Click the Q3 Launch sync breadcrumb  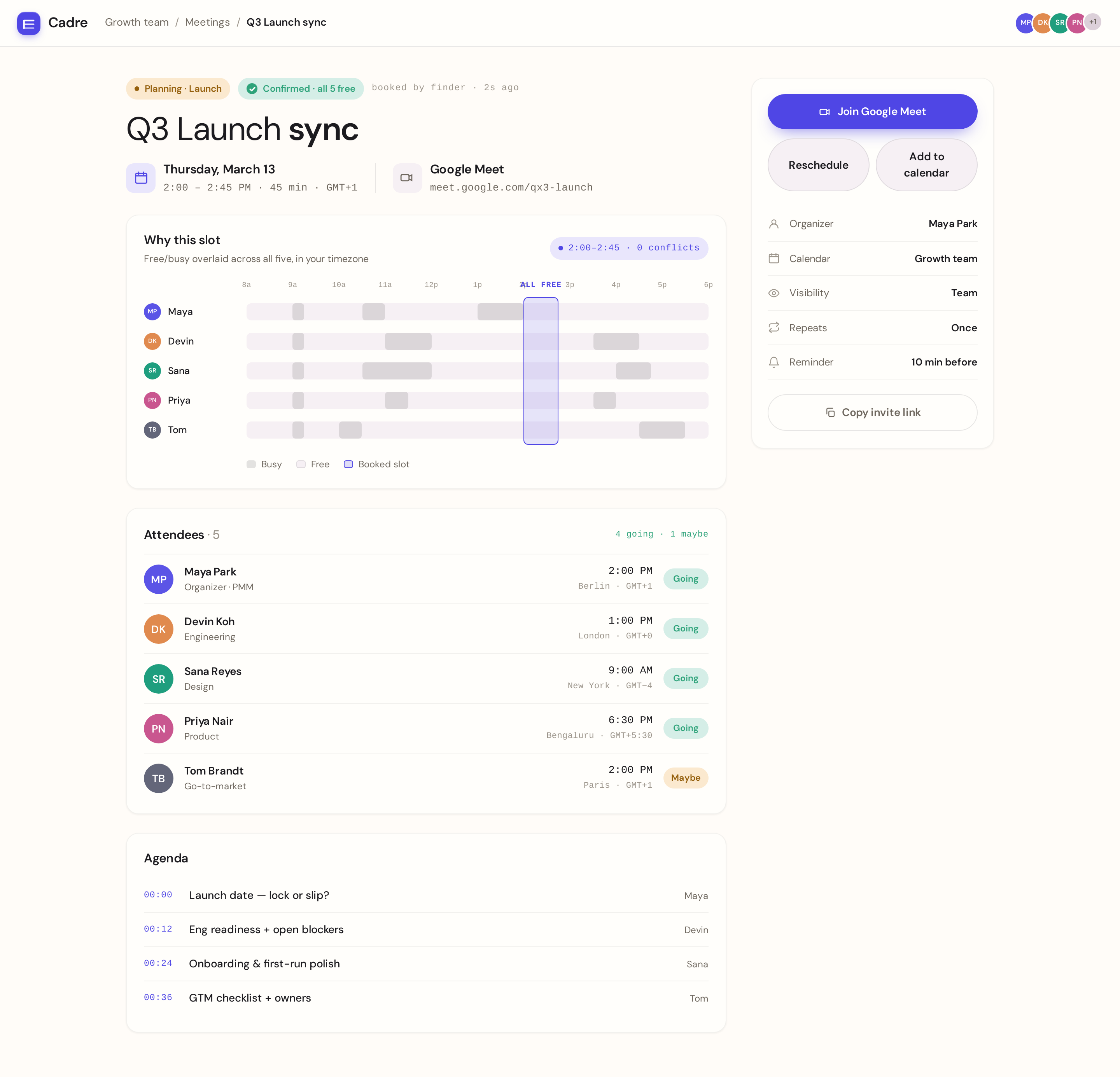point(286,22)
